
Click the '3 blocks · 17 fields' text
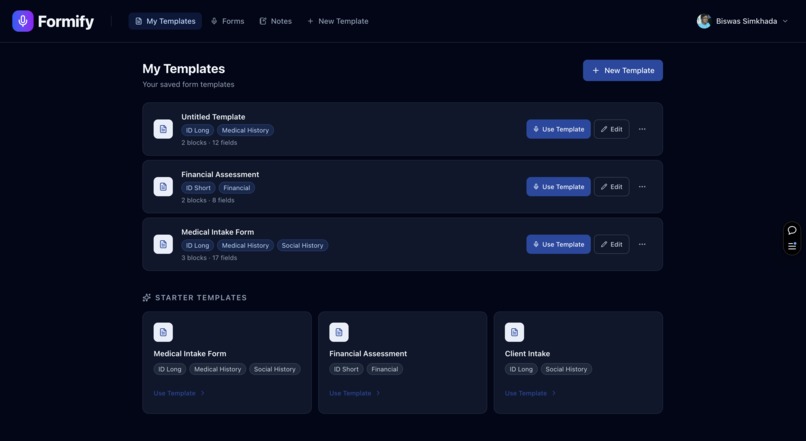(x=209, y=258)
